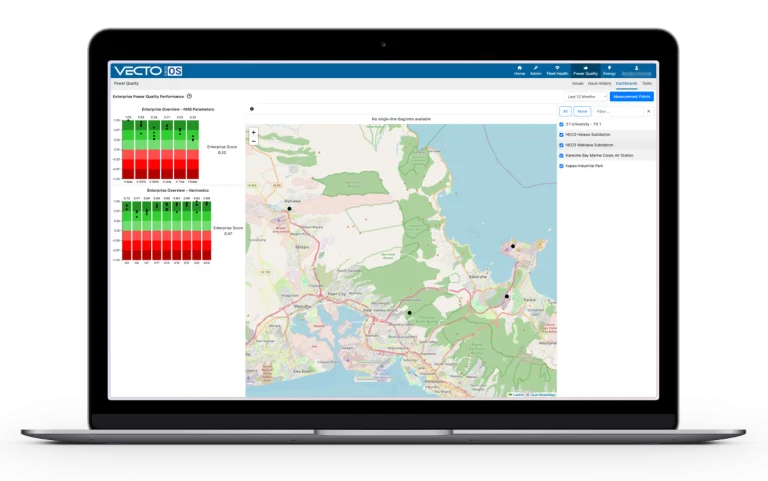
Task: Open the Last 12 Months dropdown
Action: 586,96
